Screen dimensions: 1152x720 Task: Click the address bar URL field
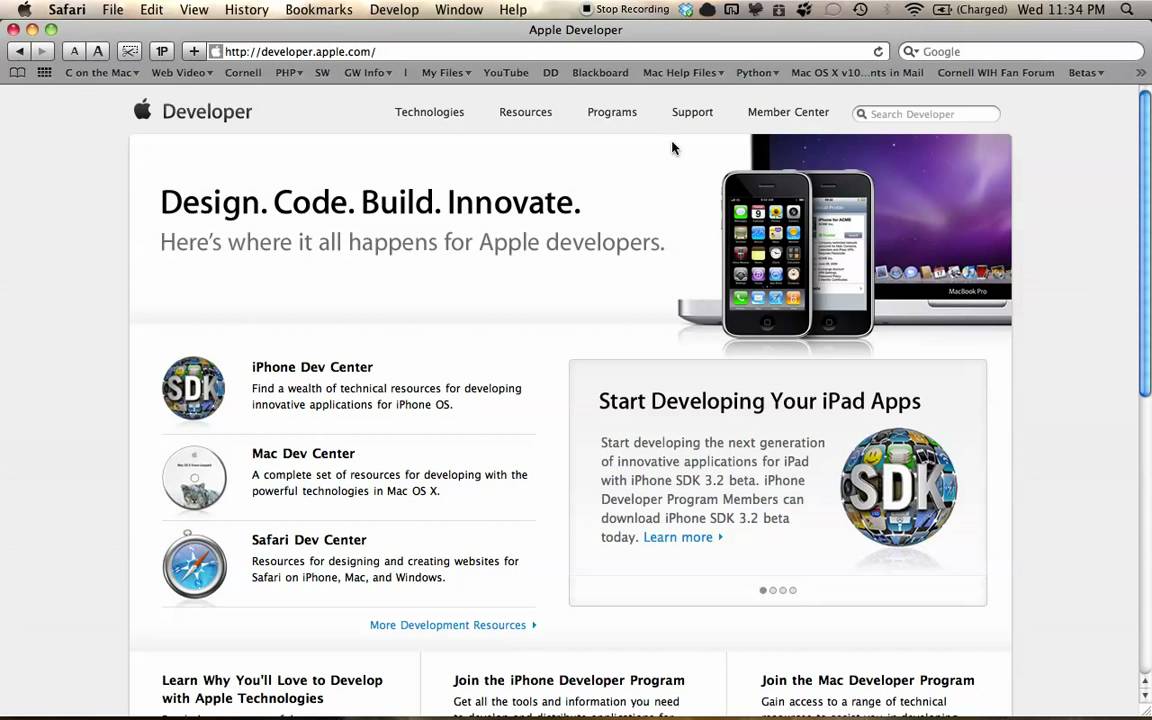[x=547, y=51]
